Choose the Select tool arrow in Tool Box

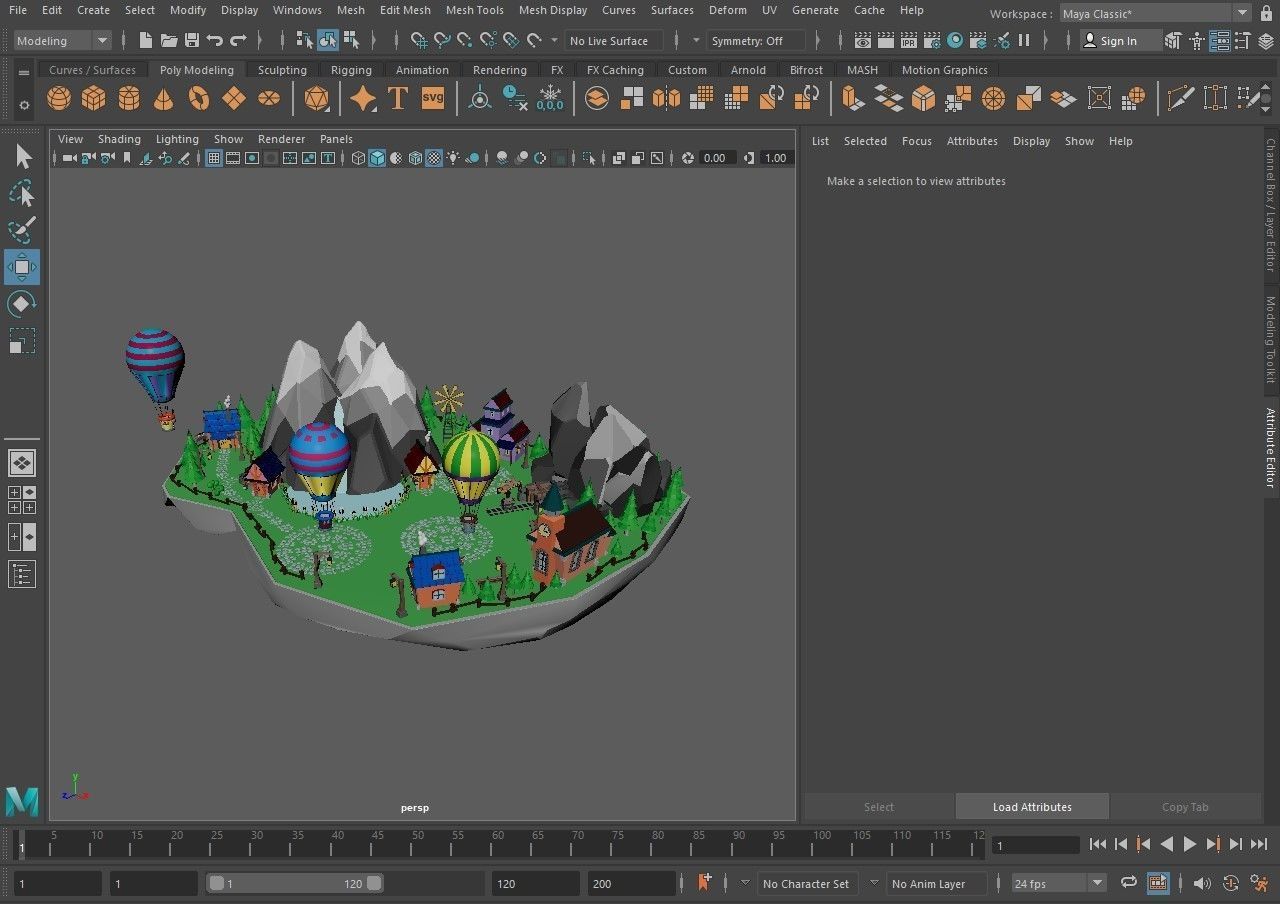click(22, 157)
